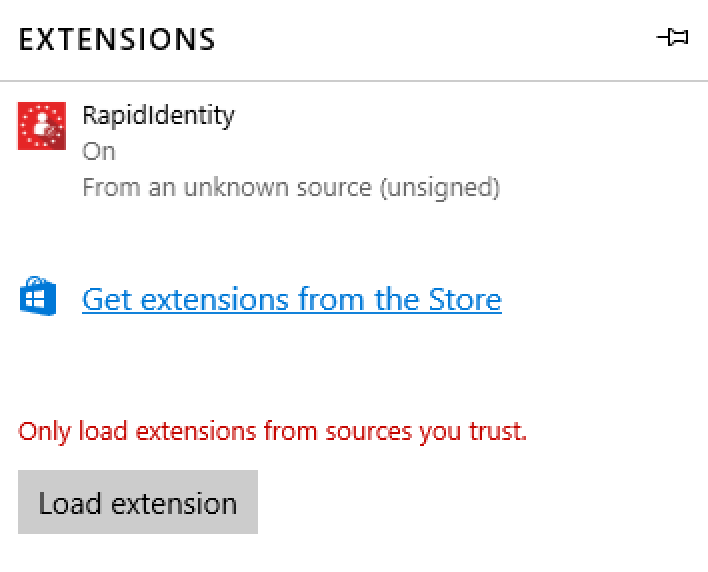Open "Get extensions from the Store" link
The height and width of the screenshot is (572, 708).
[x=292, y=299]
